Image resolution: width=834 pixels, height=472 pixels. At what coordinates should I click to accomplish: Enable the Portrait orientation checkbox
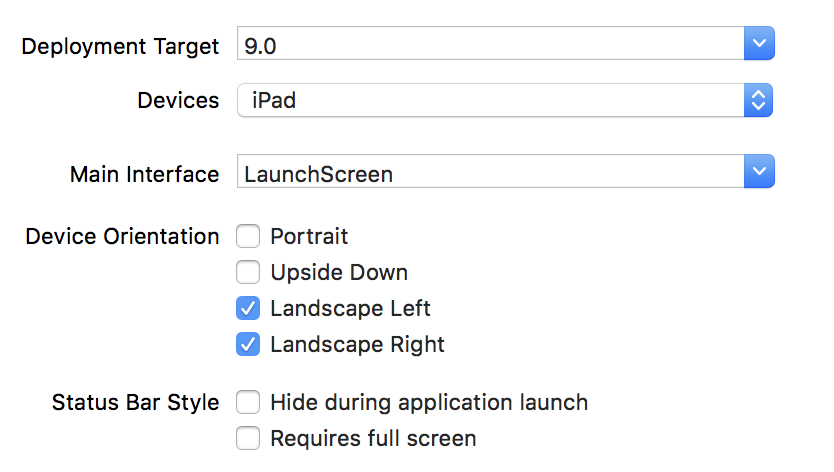tap(248, 236)
